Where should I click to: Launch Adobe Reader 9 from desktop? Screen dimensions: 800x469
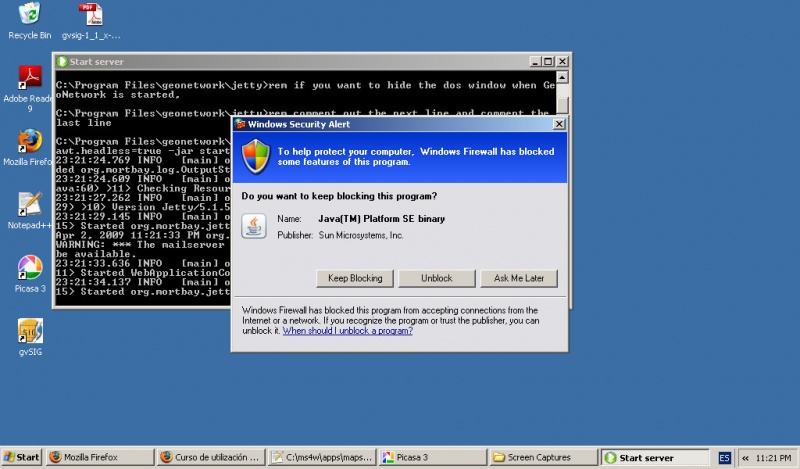(30, 77)
